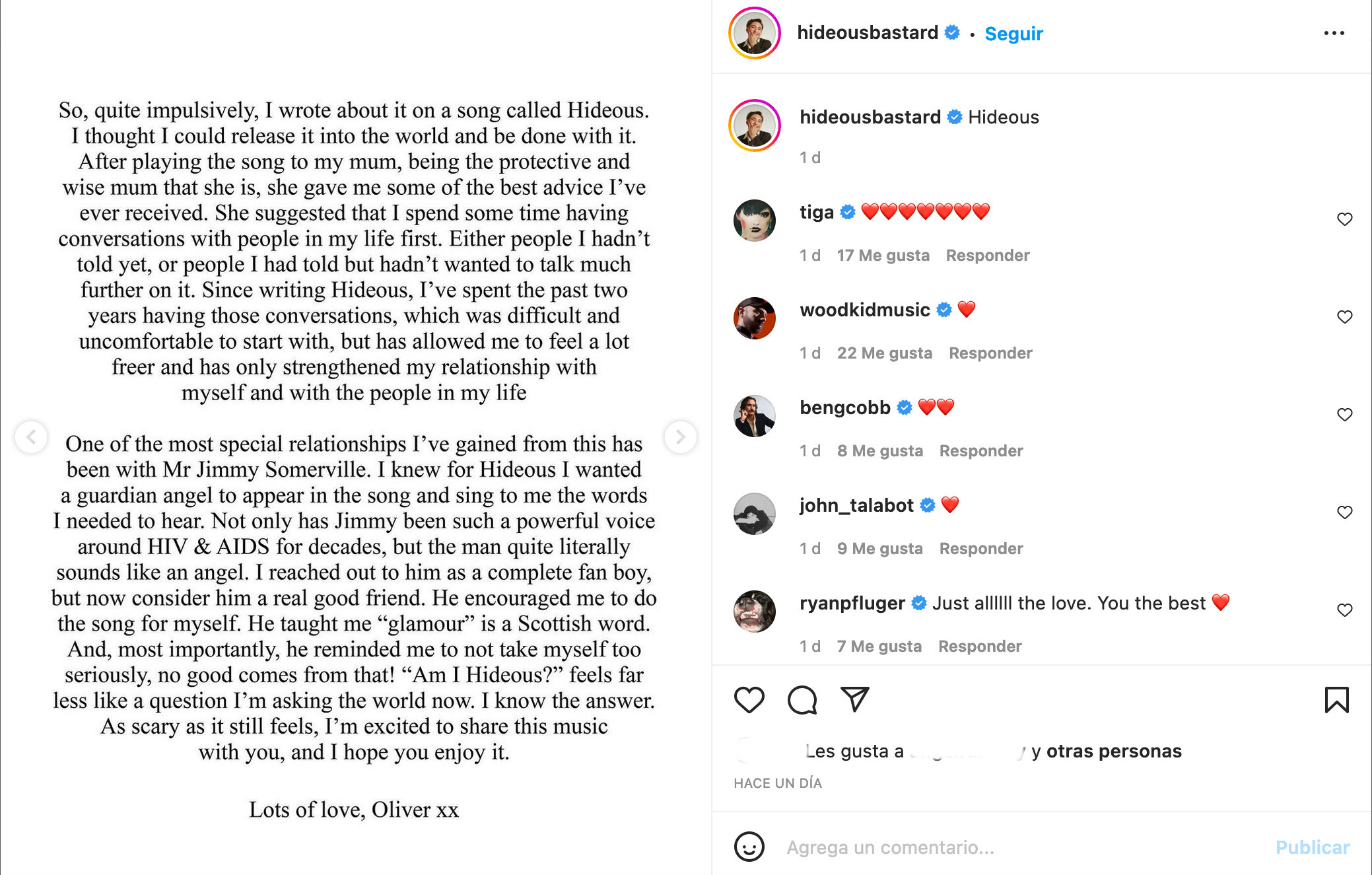
Task: Like woodkidmusic's comment
Action: point(1344,317)
